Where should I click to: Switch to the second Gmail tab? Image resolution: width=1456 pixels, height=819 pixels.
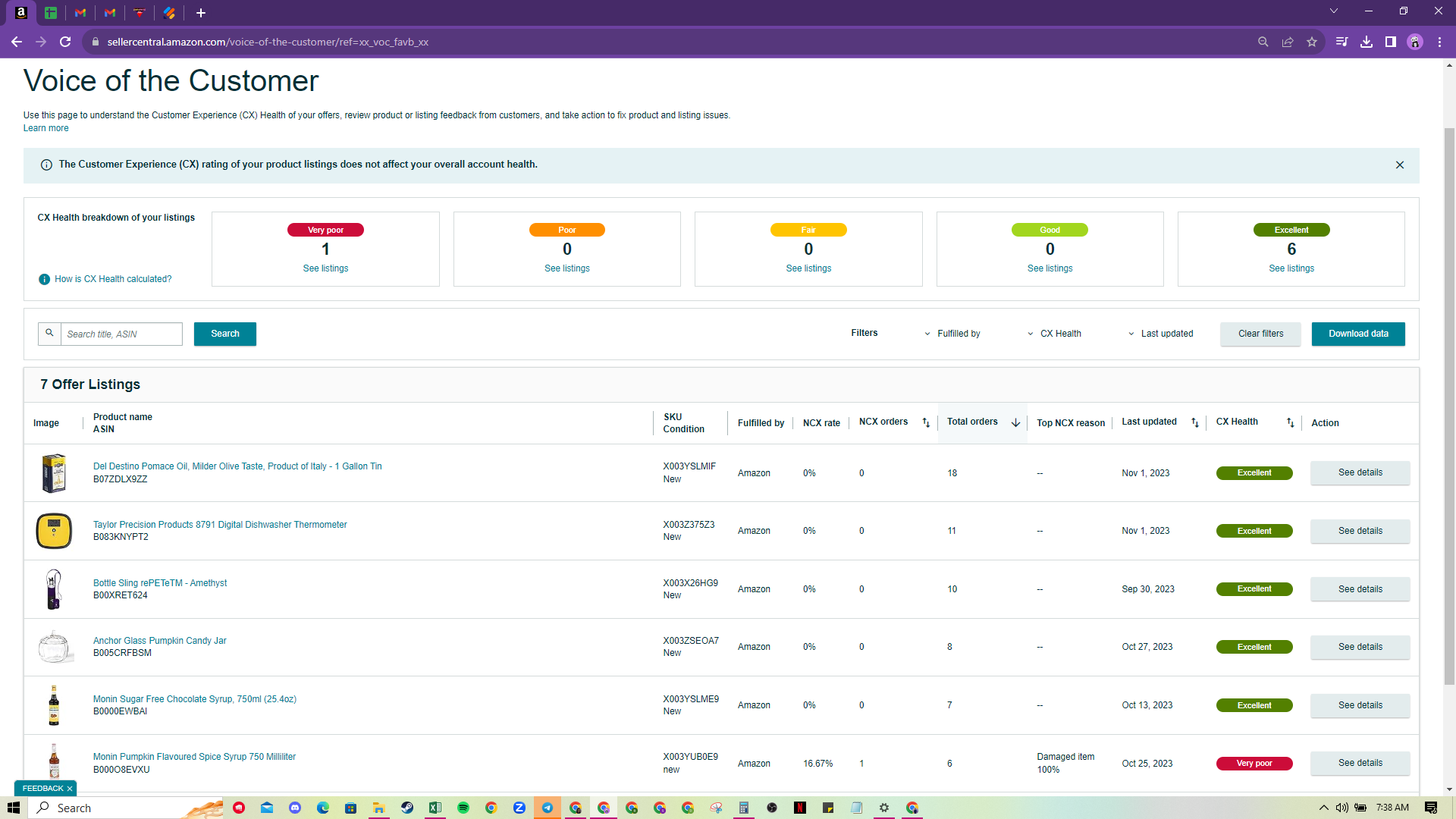[110, 13]
